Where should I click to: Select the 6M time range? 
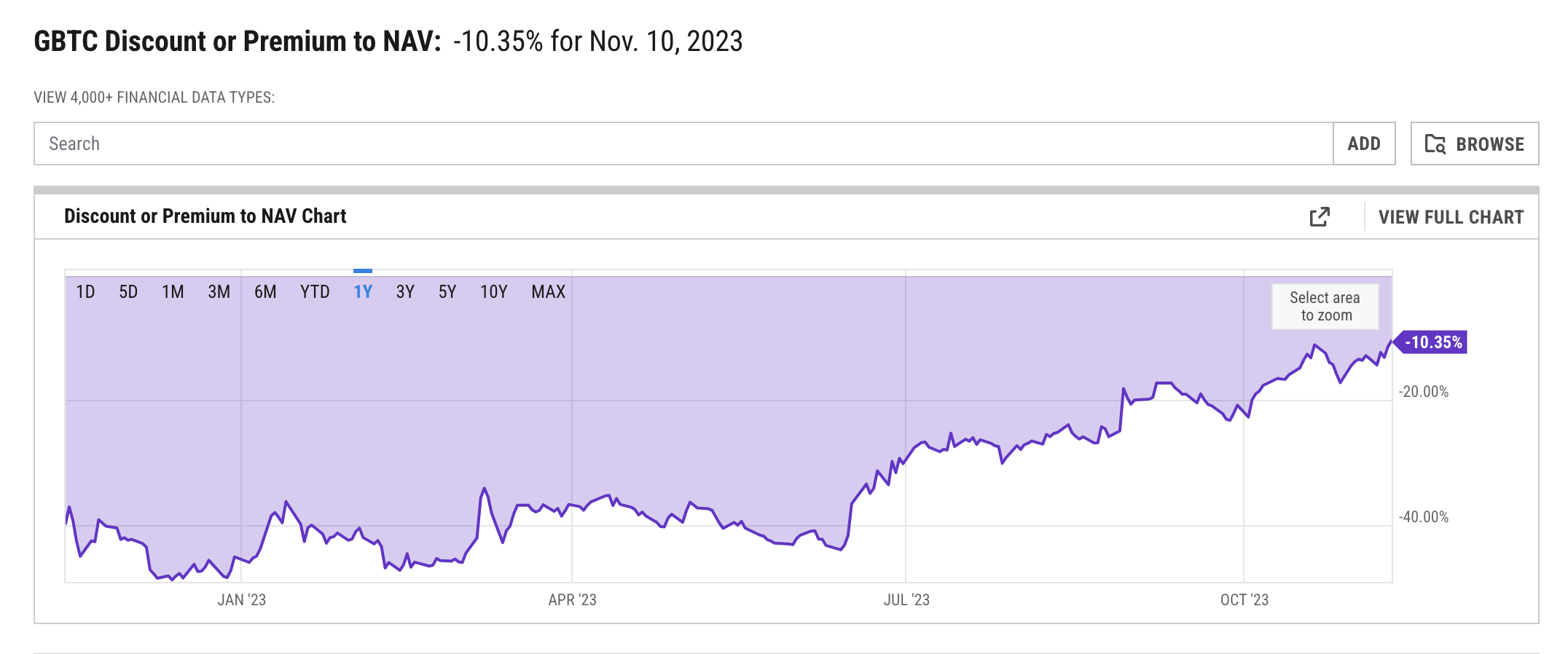pyautogui.click(x=266, y=291)
